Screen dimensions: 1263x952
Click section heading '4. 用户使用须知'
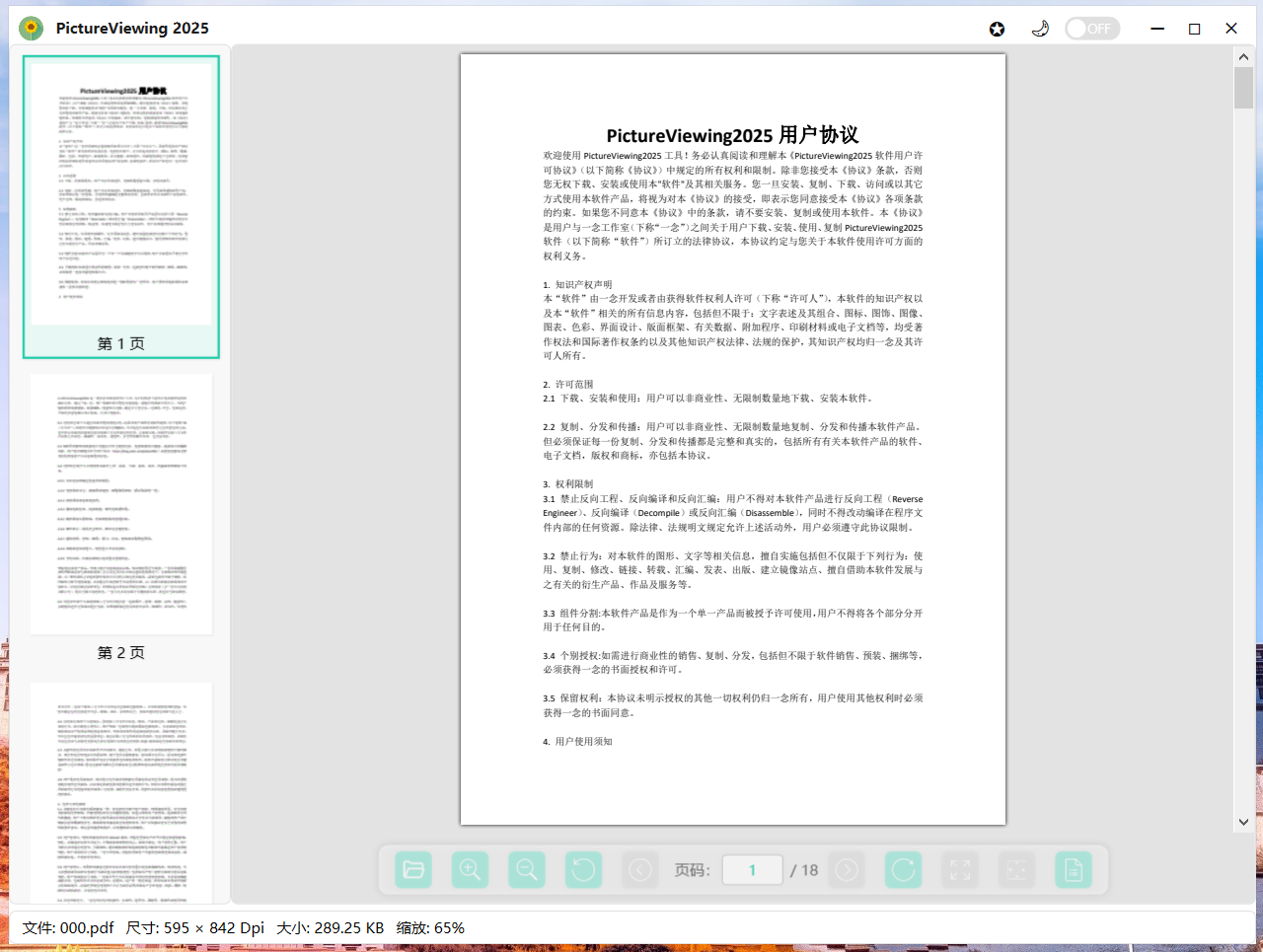tap(577, 741)
